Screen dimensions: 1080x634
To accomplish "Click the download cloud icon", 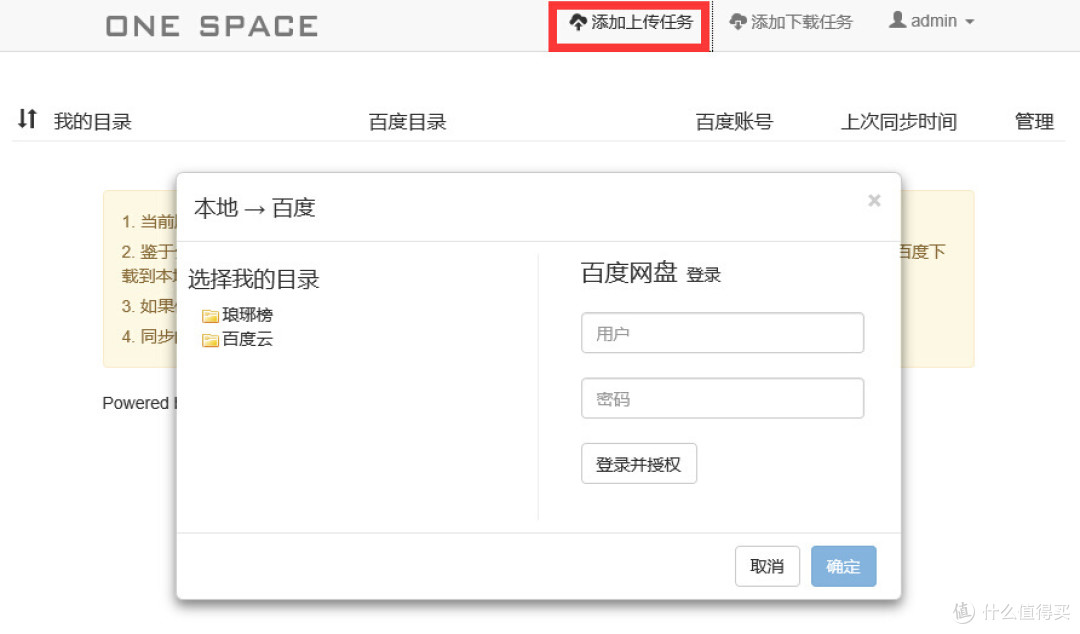I will 738,23.
